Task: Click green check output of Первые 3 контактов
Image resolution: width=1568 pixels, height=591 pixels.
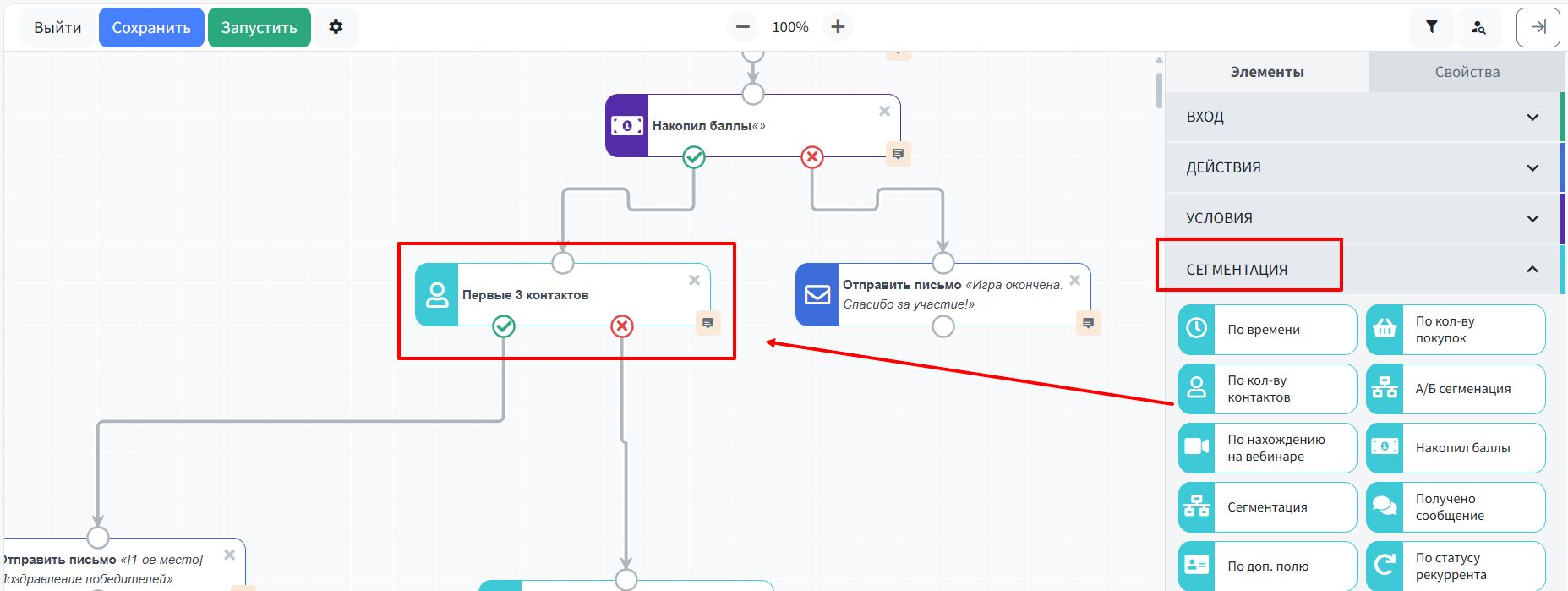Action: pos(504,326)
